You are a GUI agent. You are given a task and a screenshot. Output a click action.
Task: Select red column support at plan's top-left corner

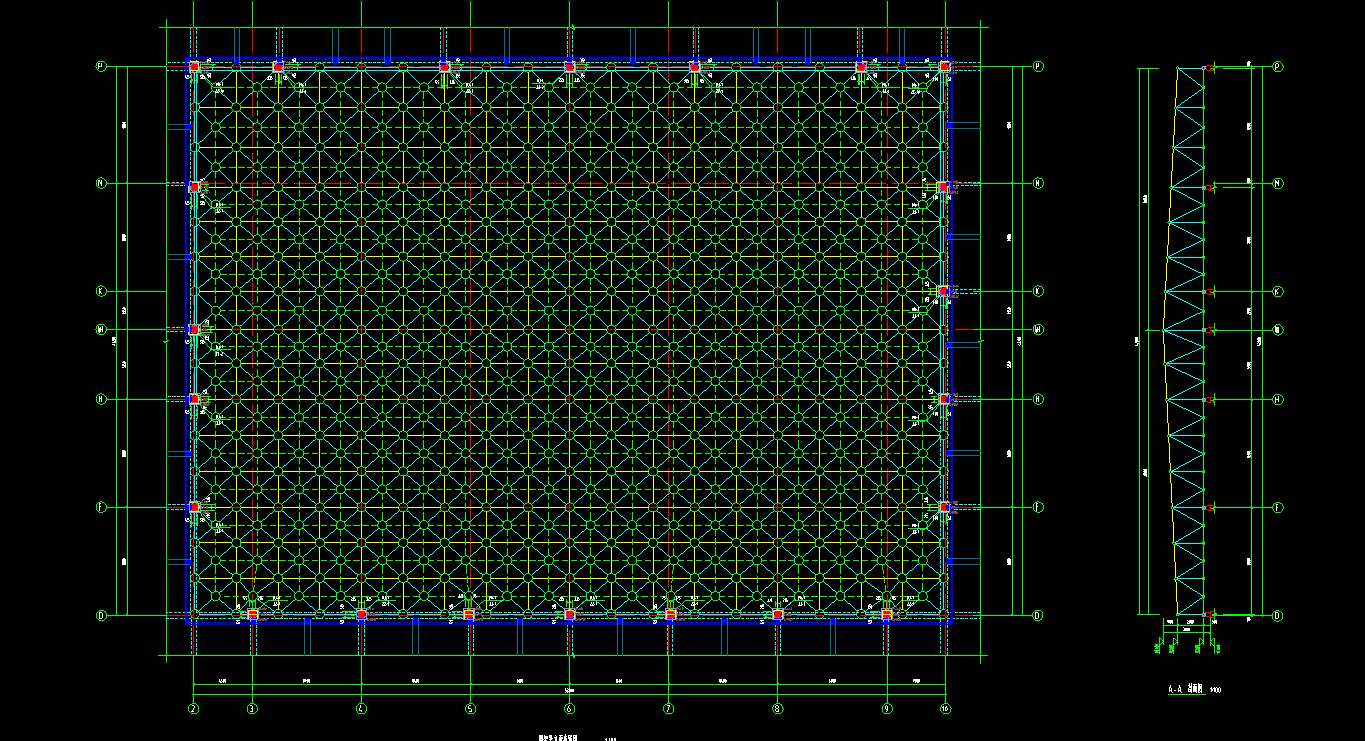(x=194, y=67)
